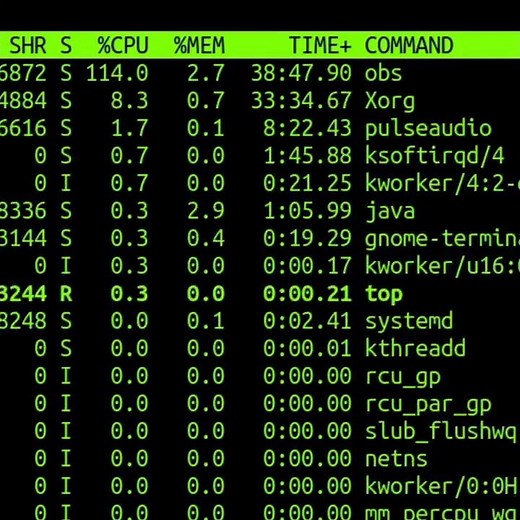Image resolution: width=520 pixels, height=520 pixels.
Task: Click the 0:00.01 time value
Action: [x=308, y=349]
